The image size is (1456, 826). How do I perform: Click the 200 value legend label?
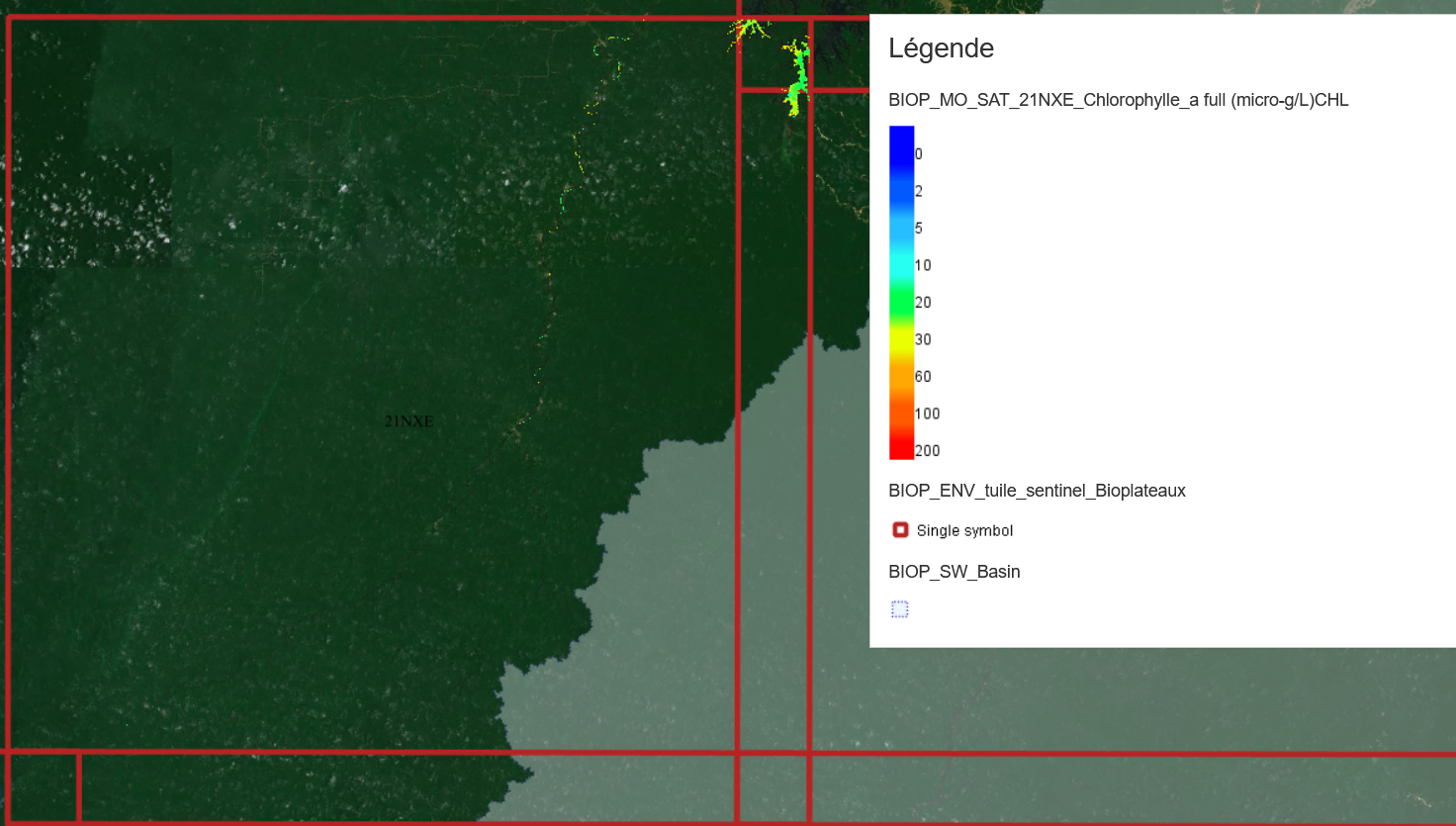927,451
